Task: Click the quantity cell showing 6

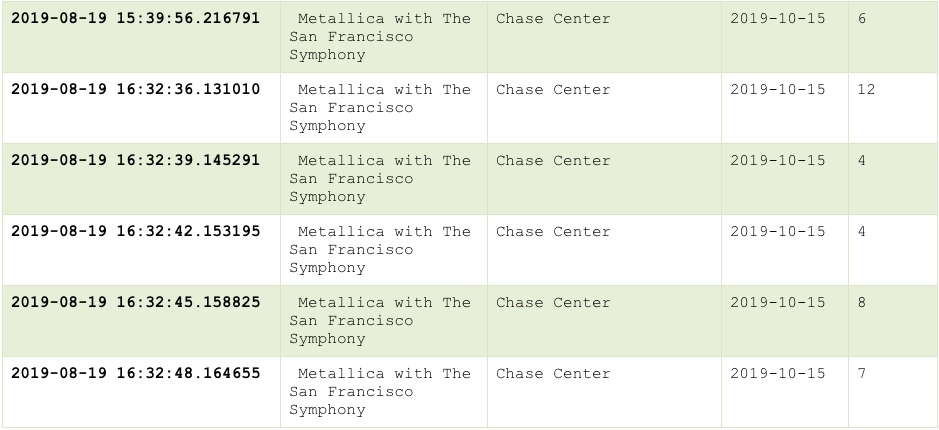Action: [862, 19]
